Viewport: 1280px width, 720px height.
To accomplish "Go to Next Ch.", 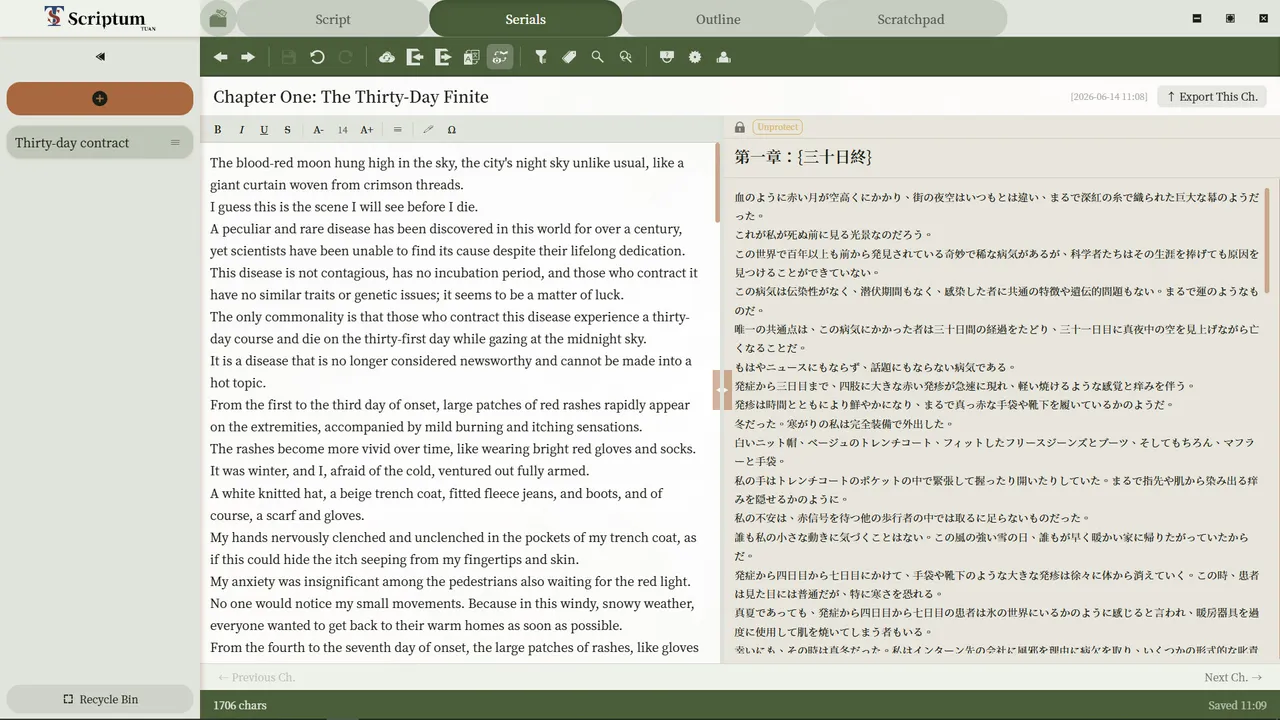I will pos(1233,677).
